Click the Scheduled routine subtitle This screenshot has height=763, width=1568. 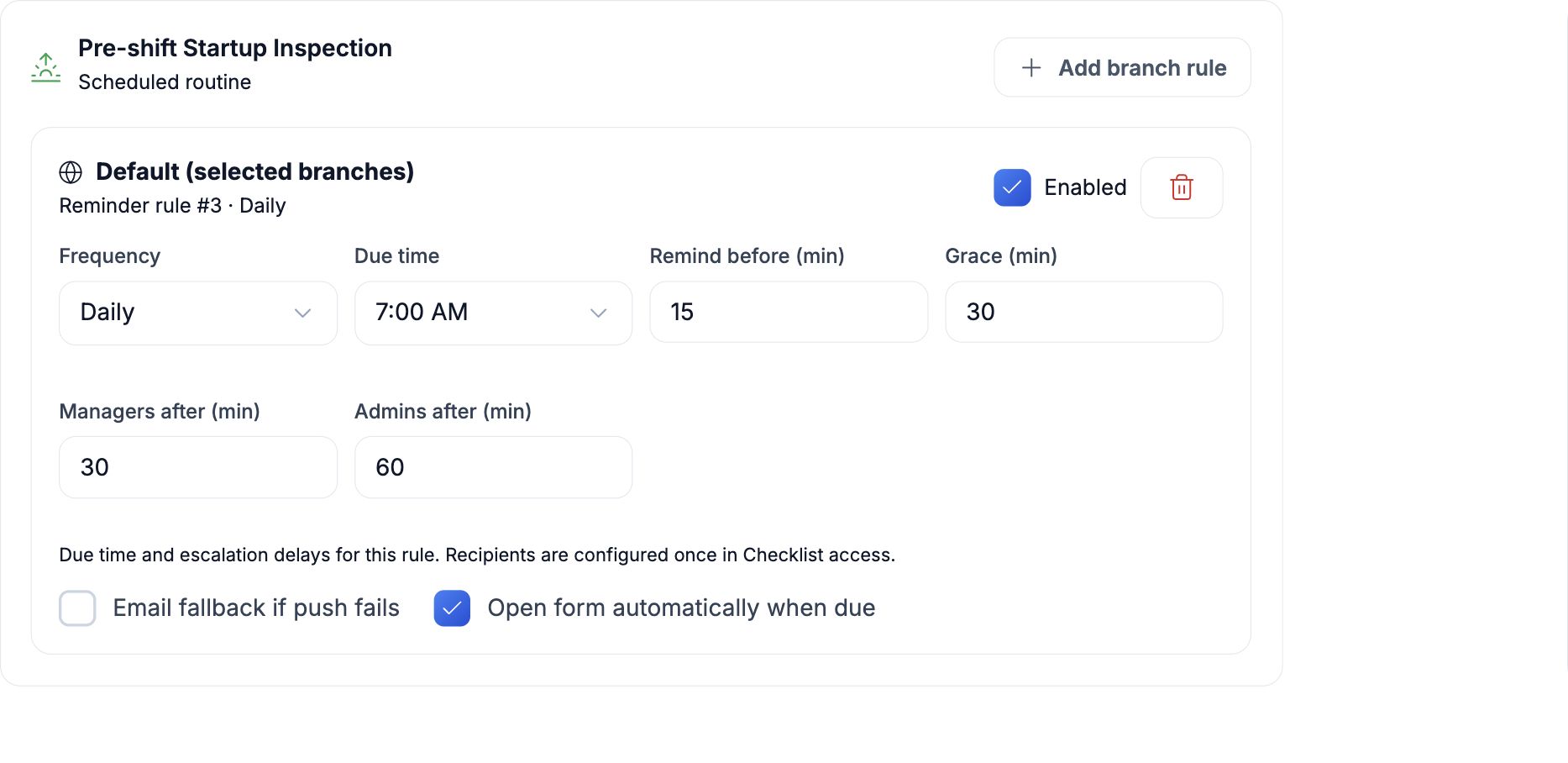coord(165,82)
